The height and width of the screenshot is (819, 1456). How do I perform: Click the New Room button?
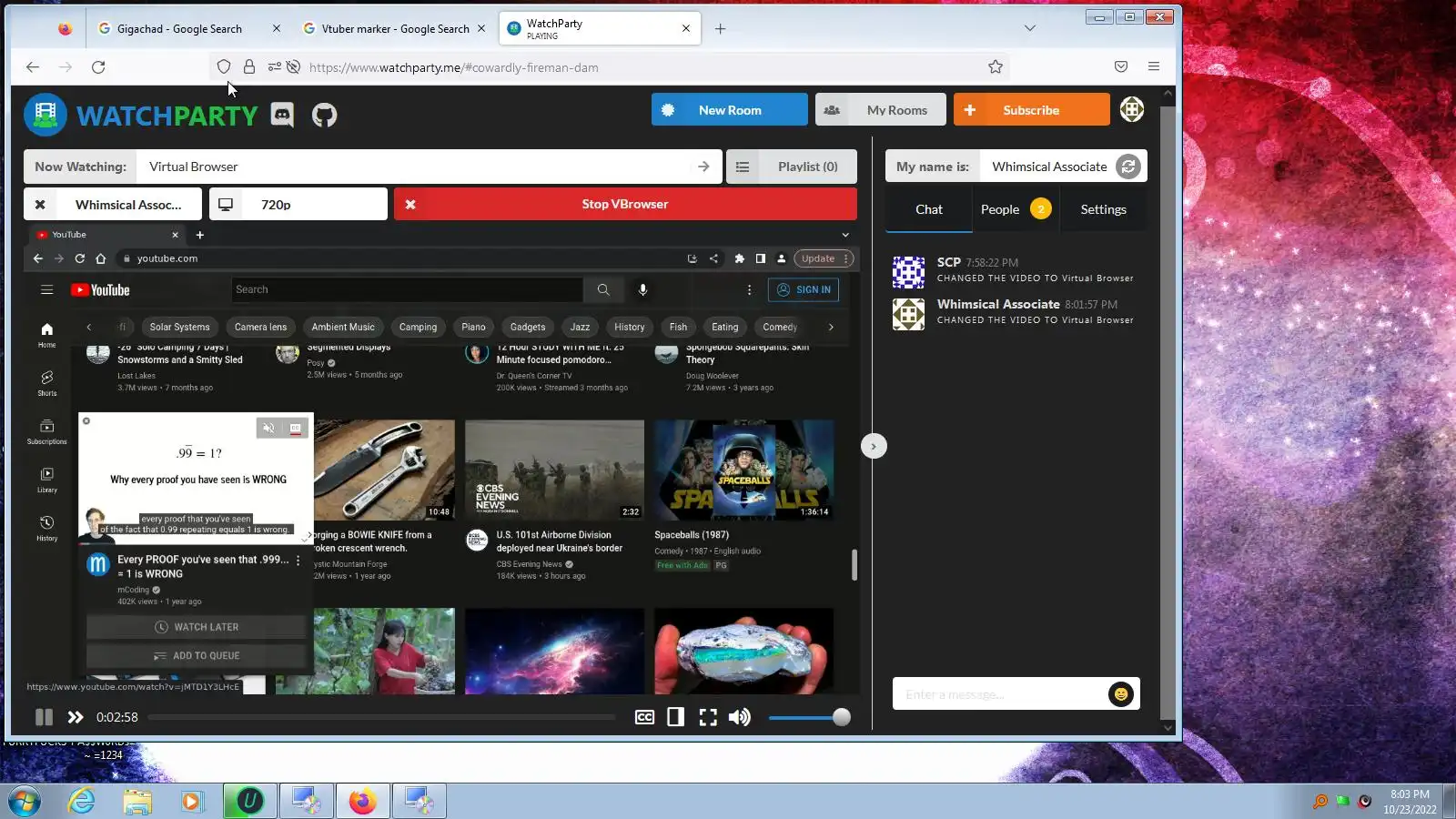(x=730, y=109)
